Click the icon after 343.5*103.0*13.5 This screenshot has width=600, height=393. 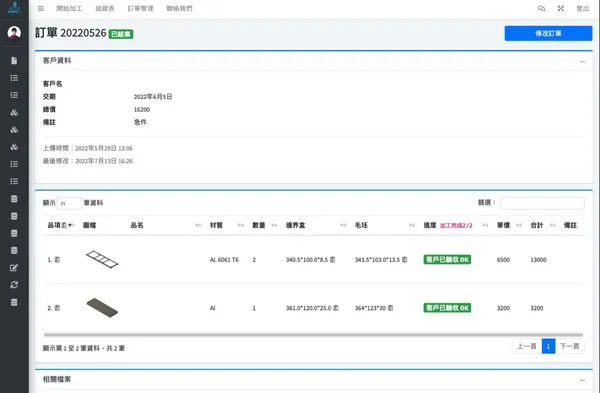point(404,260)
